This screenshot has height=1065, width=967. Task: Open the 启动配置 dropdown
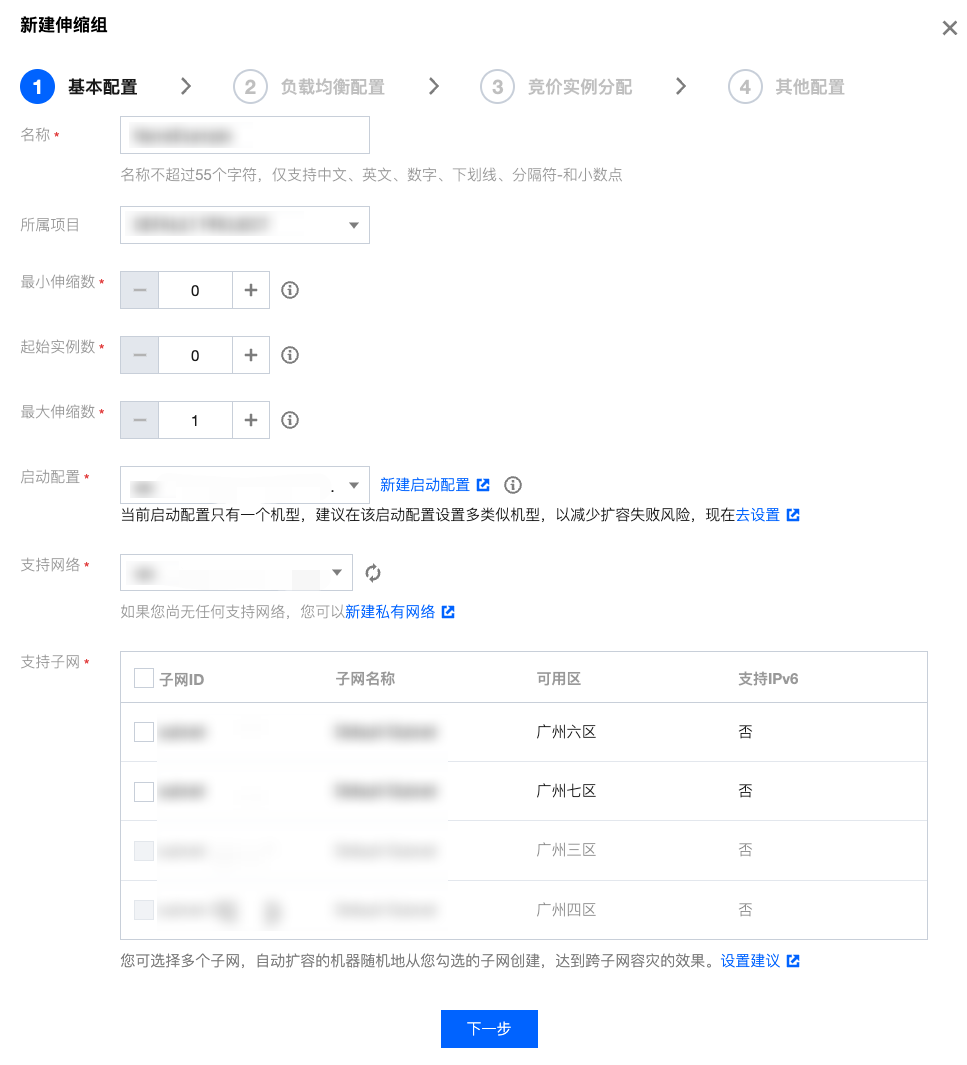(245, 485)
